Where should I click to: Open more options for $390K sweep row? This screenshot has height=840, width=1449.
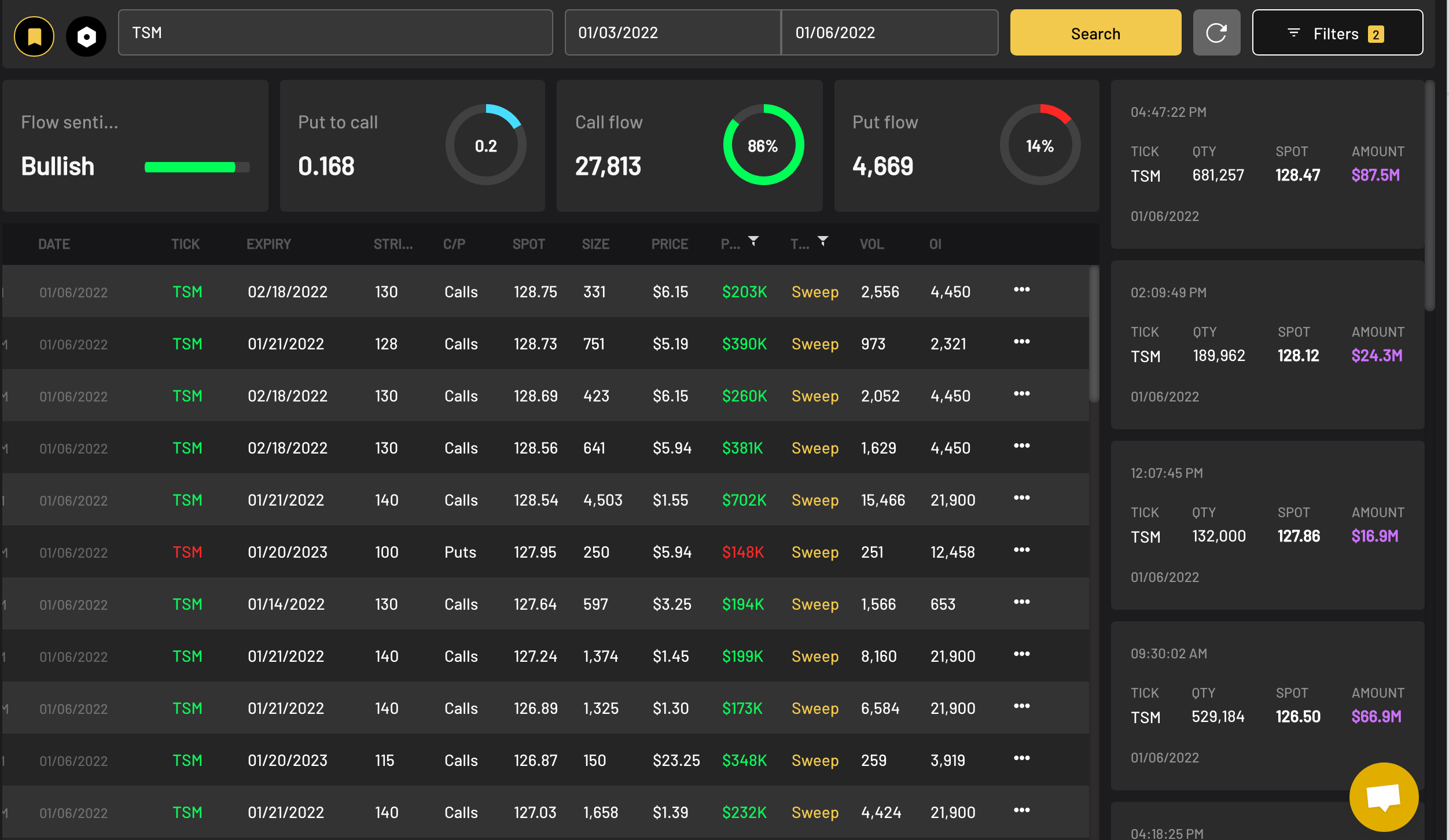tap(1021, 341)
